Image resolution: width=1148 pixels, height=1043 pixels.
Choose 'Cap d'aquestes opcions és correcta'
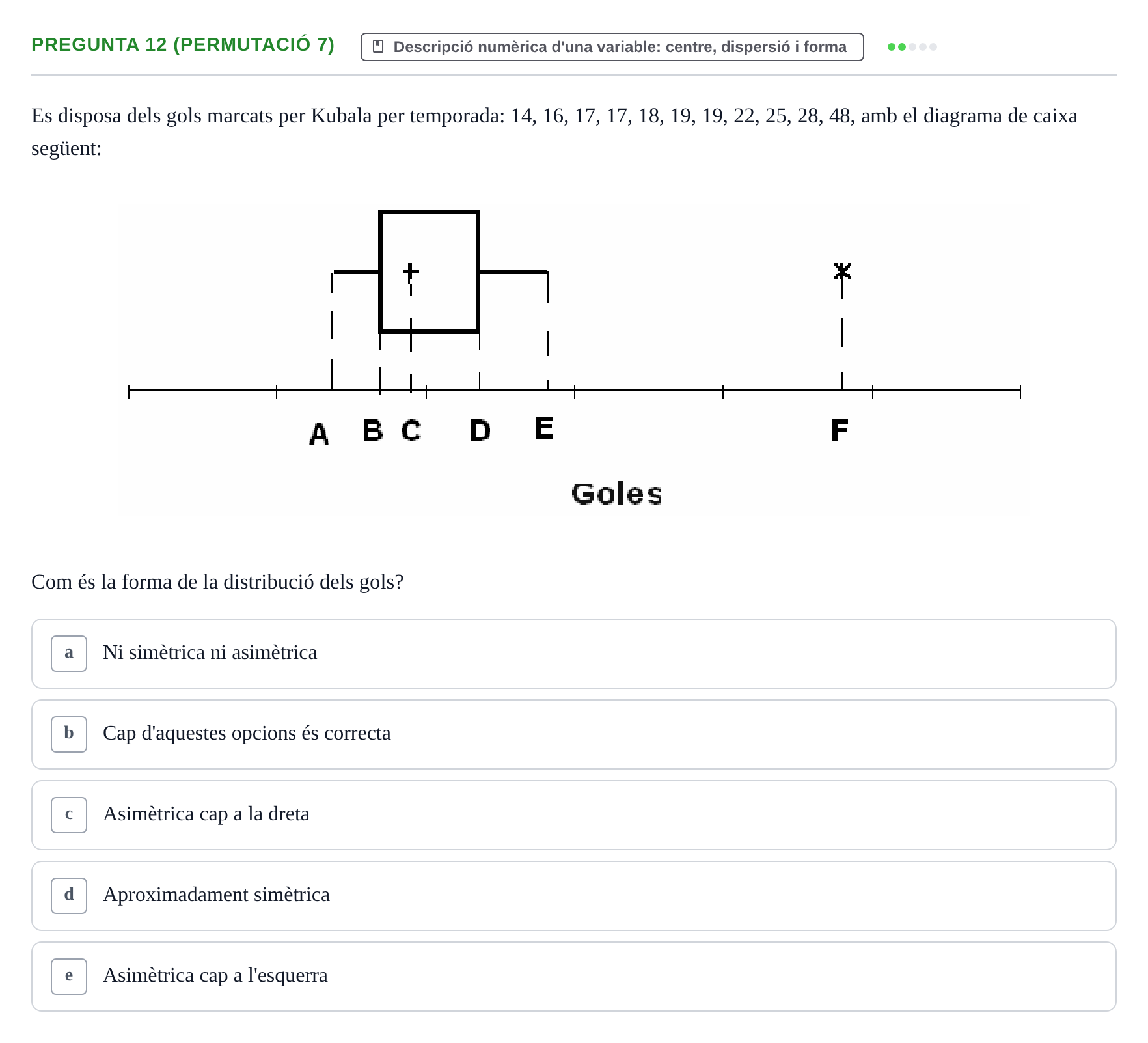(573, 734)
